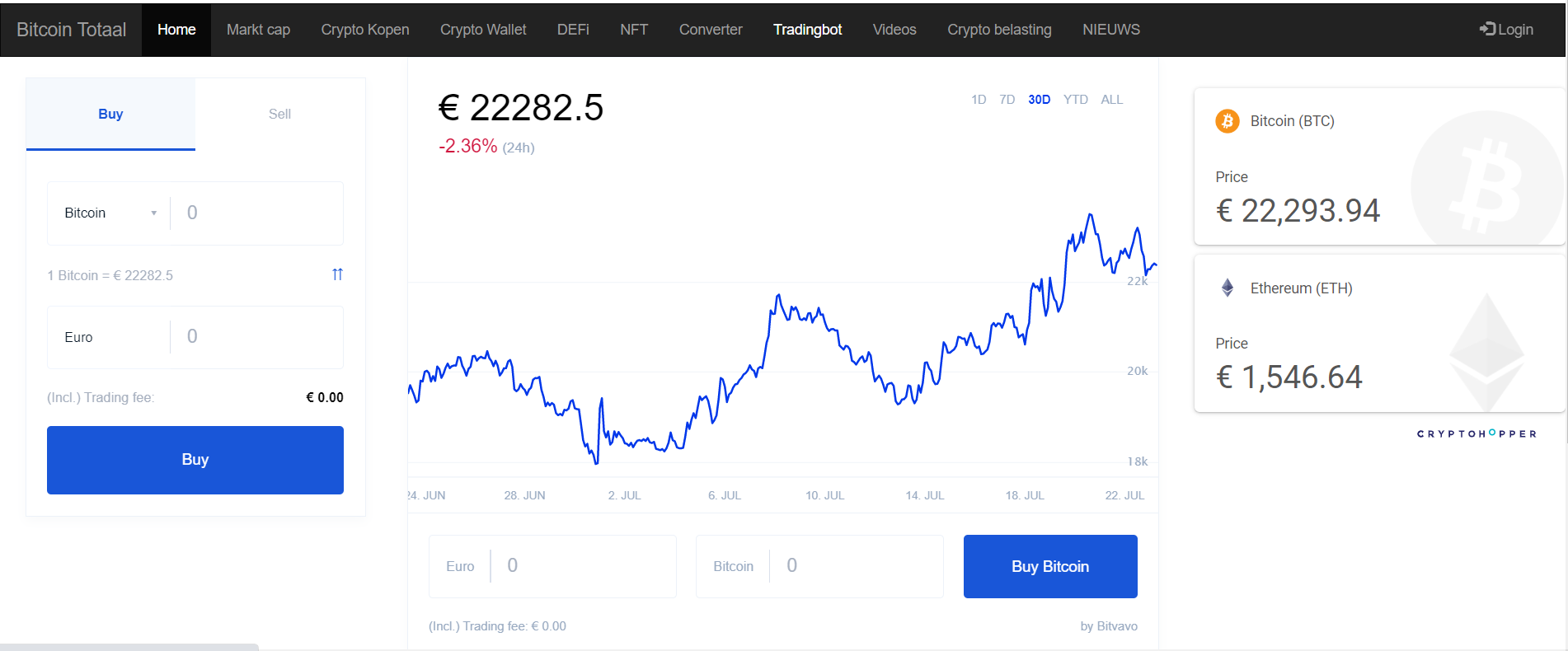Click the Ethereum diamond logo icon
The height and width of the screenshot is (651, 1568).
coord(1227,288)
